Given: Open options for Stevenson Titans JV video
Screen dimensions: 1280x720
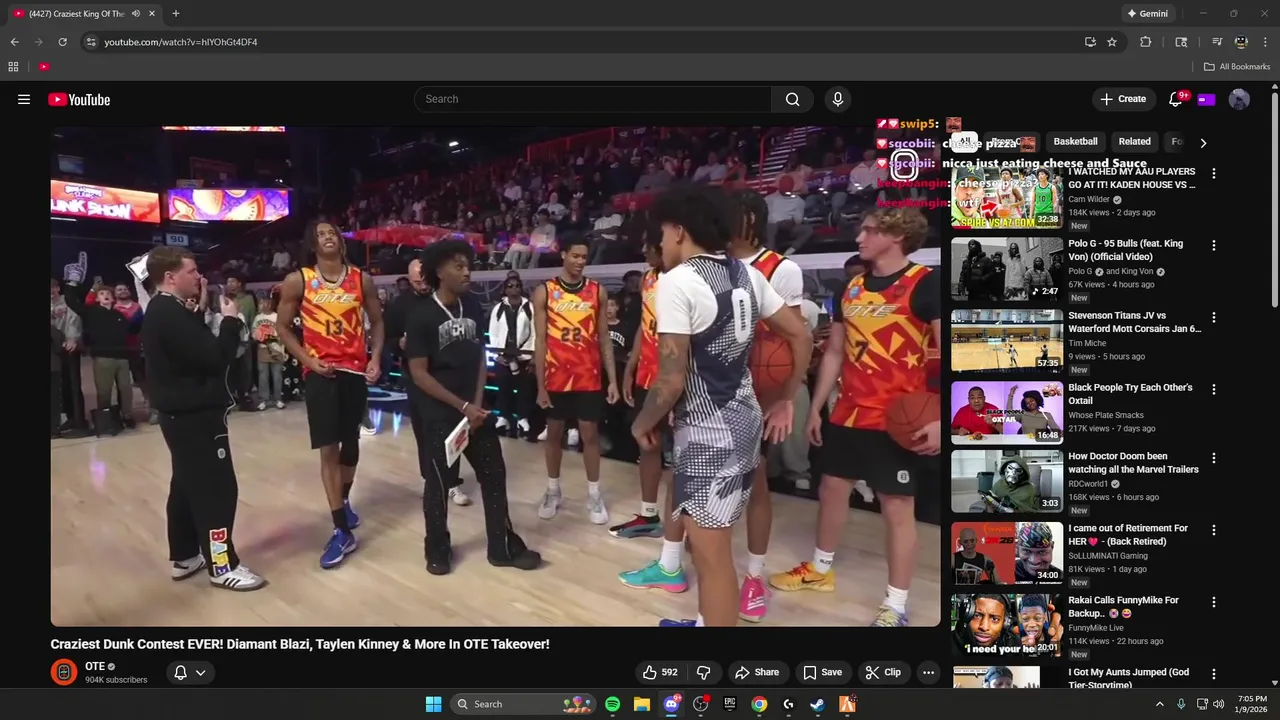Looking at the screenshot, I should (x=1214, y=317).
